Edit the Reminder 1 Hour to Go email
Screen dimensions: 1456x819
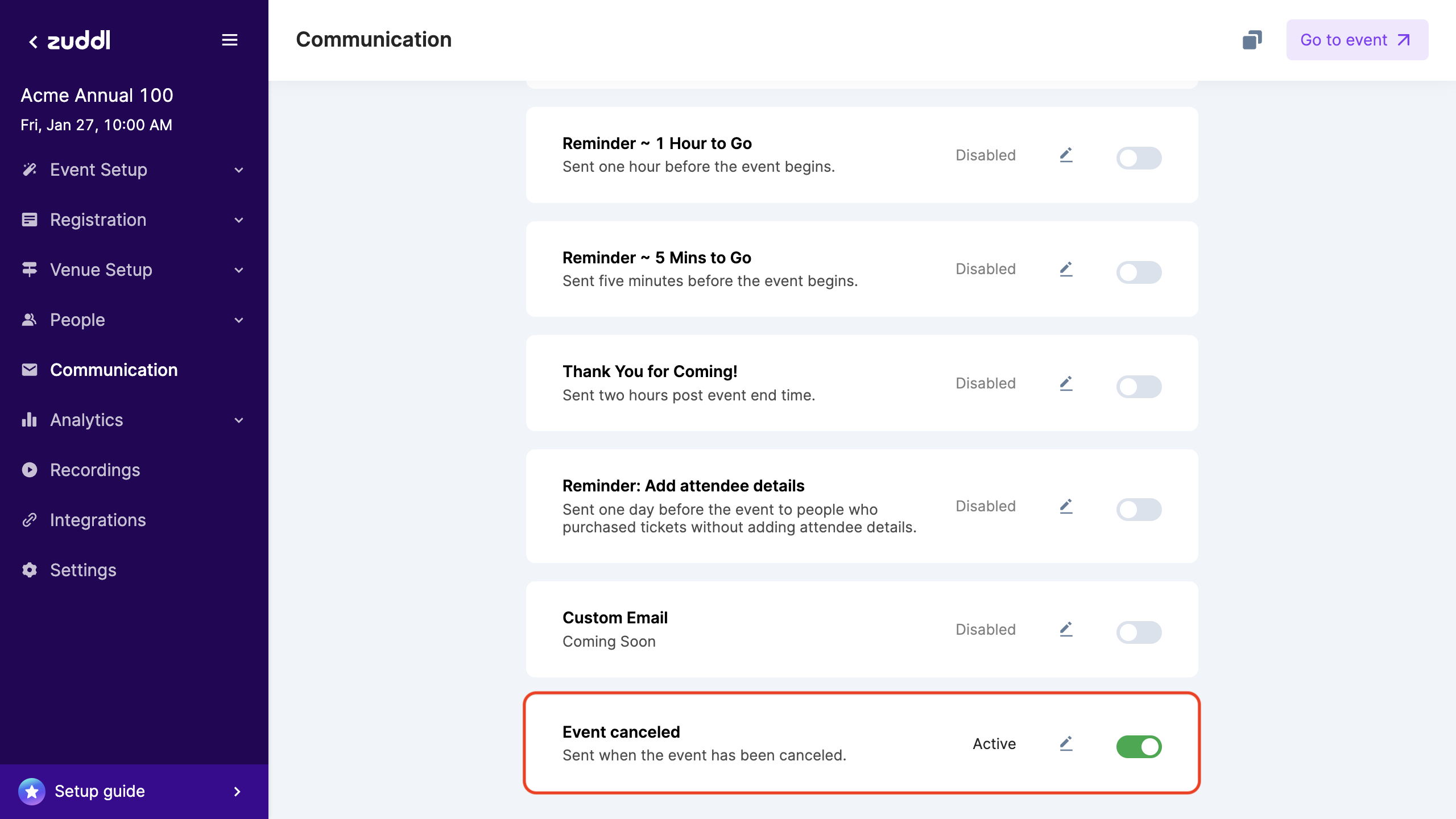coord(1066,155)
